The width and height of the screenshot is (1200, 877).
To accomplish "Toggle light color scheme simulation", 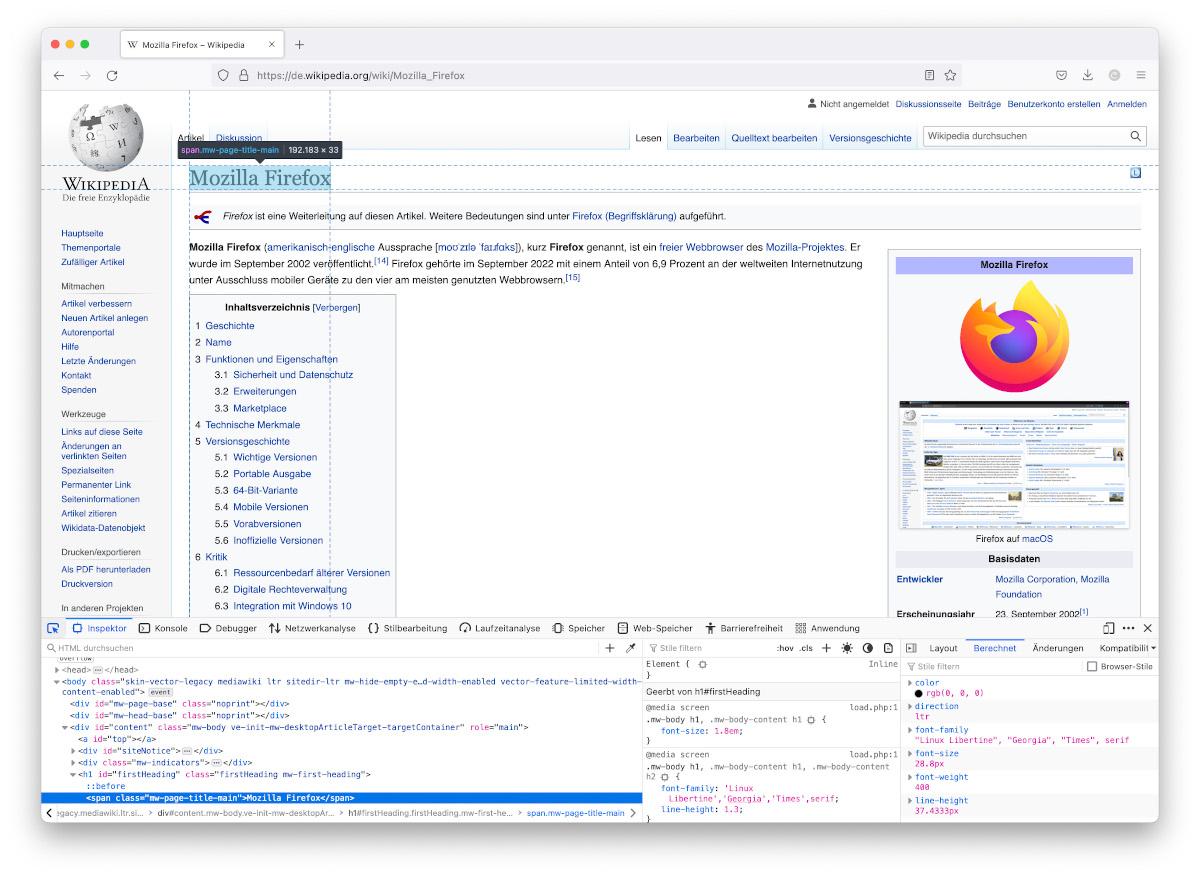I will click(x=847, y=648).
